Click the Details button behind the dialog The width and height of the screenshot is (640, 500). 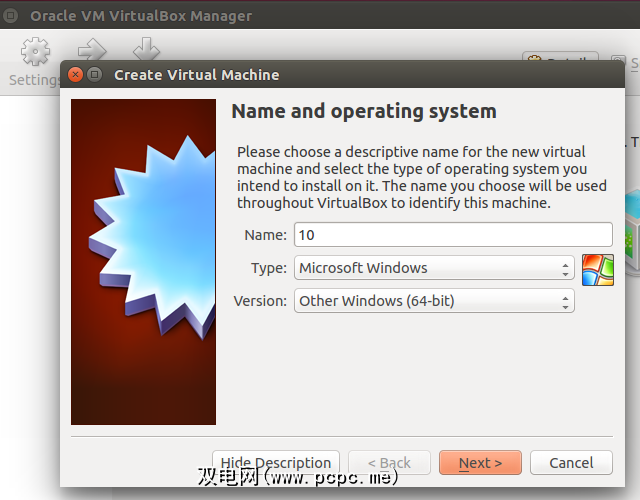click(x=560, y=61)
